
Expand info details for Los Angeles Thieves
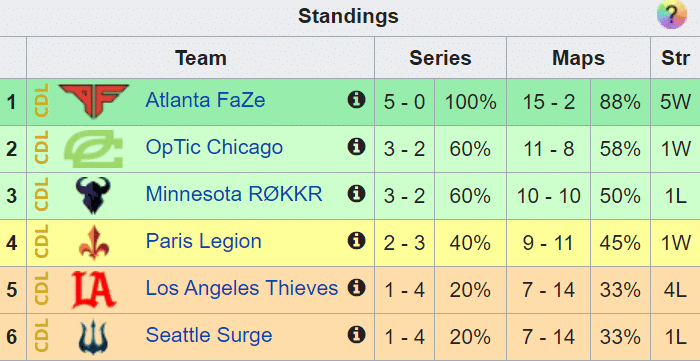click(x=356, y=288)
